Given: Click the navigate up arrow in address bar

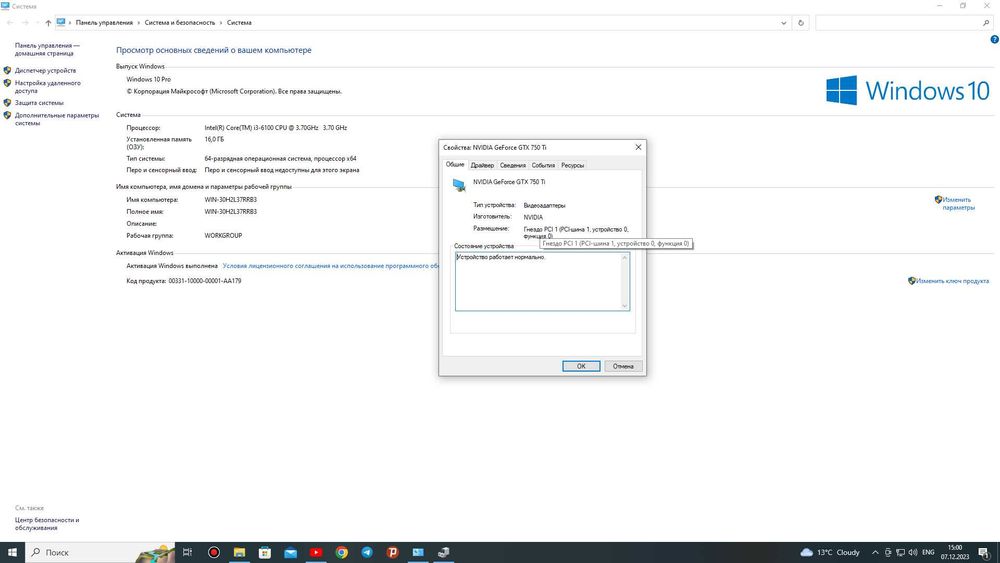Looking at the screenshot, I should (48, 23).
